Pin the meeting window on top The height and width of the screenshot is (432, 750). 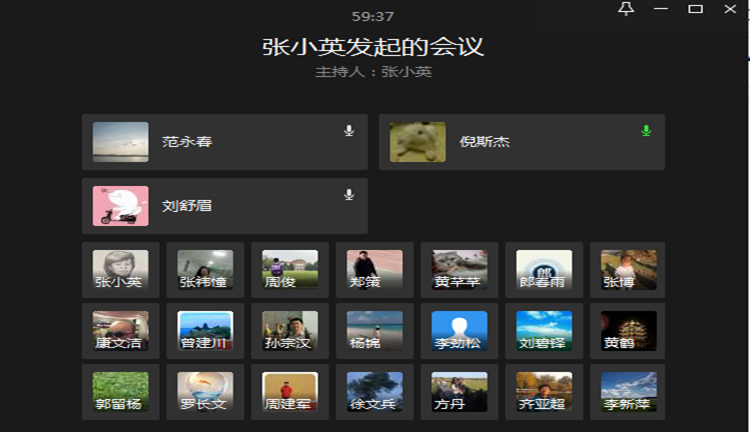click(x=626, y=9)
